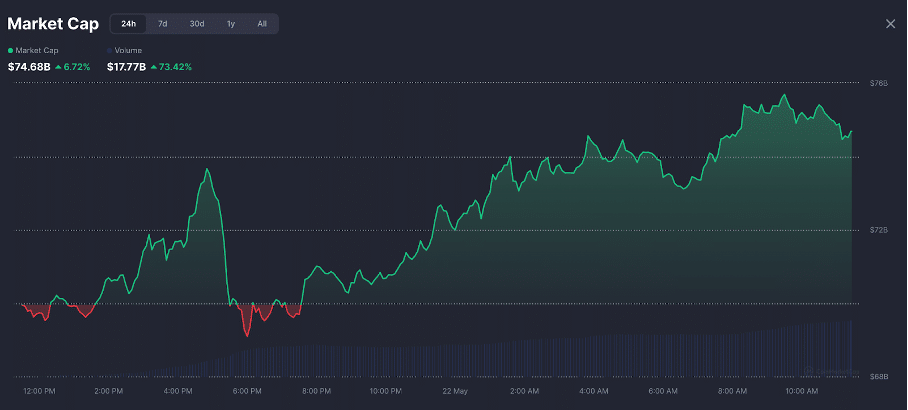Click the 10:00 AM axis label
Viewport: 908px width, 410px height.
(802, 390)
